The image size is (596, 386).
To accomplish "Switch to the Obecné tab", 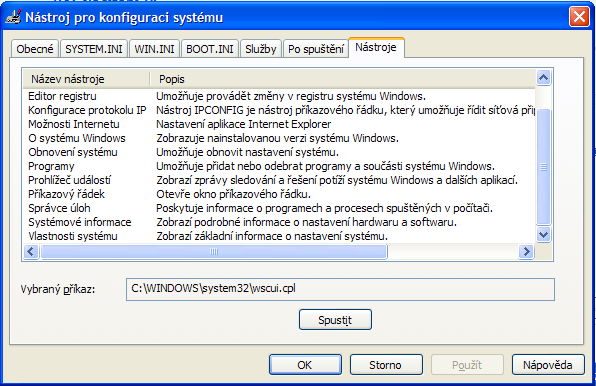I will [35, 49].
